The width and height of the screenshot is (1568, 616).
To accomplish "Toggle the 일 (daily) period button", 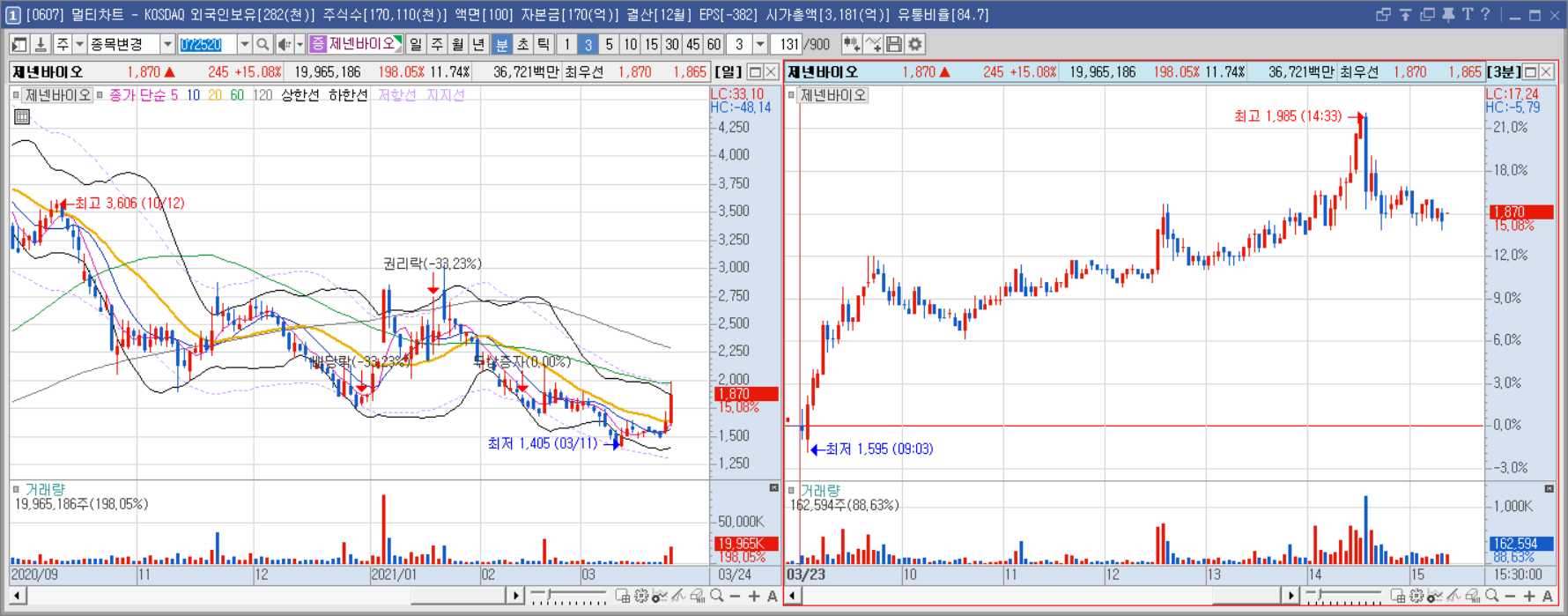I will 416,44.
